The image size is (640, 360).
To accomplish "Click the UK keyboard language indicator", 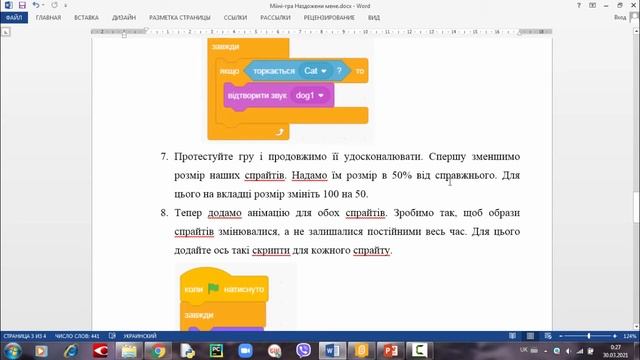I will (x=524, y=350).
